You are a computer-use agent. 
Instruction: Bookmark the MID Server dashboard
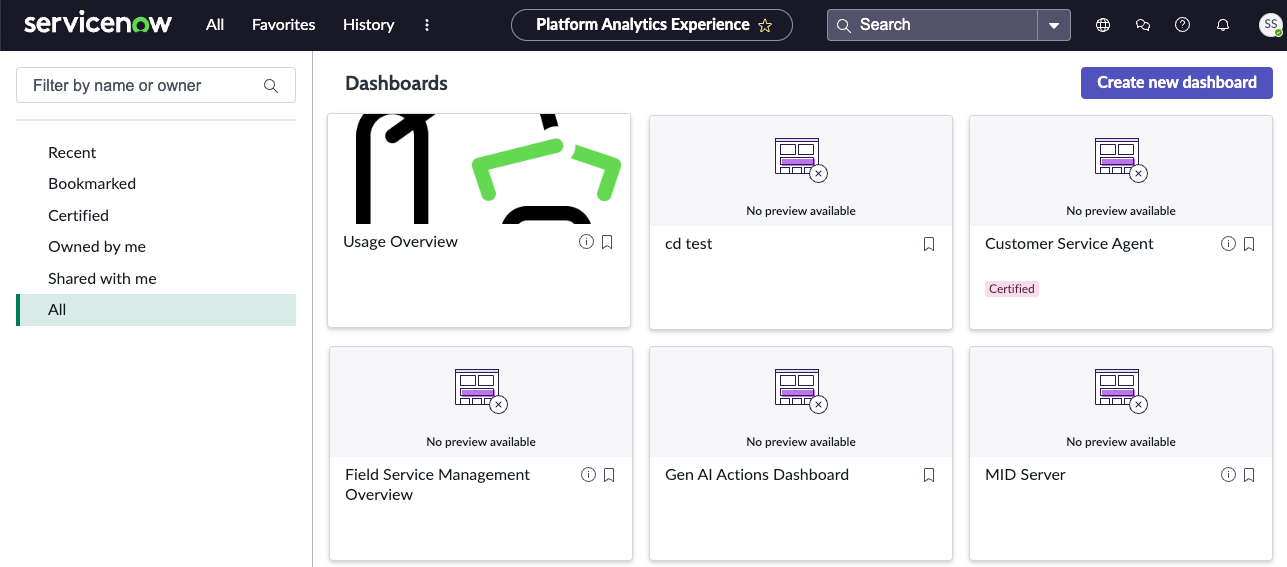tap(1249, 475)
